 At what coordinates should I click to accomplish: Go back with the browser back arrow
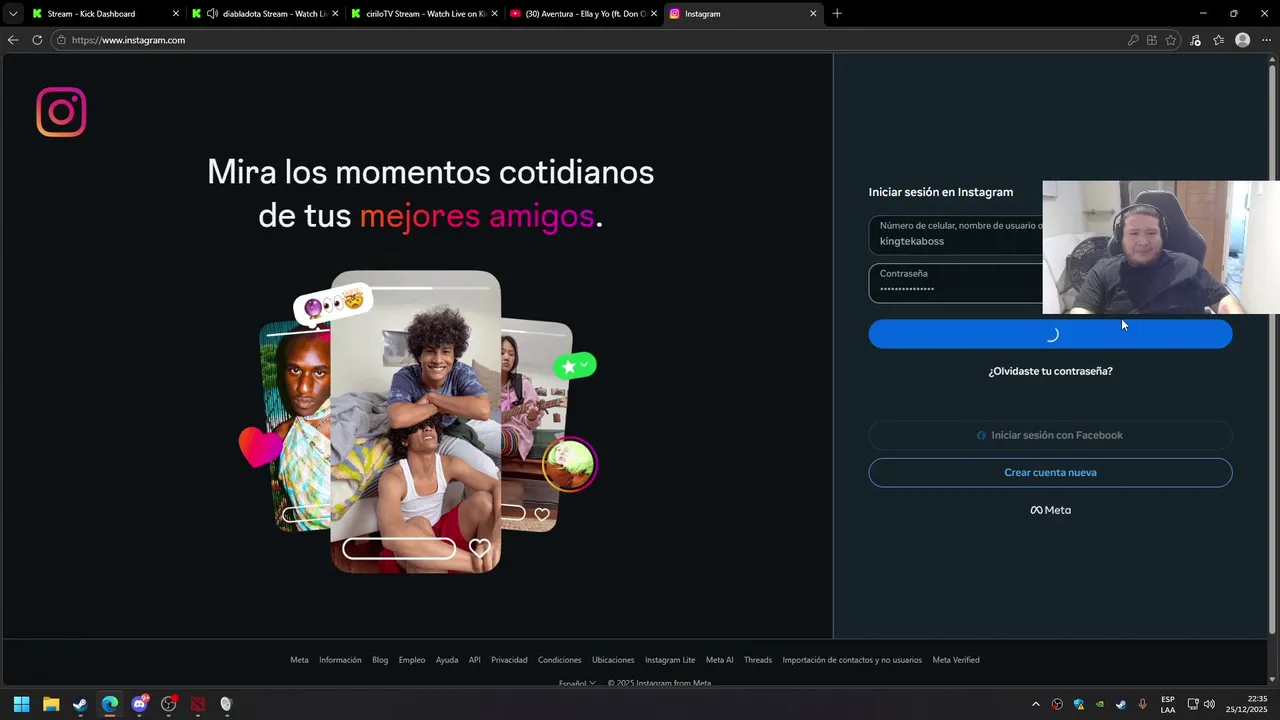point(13,40)
